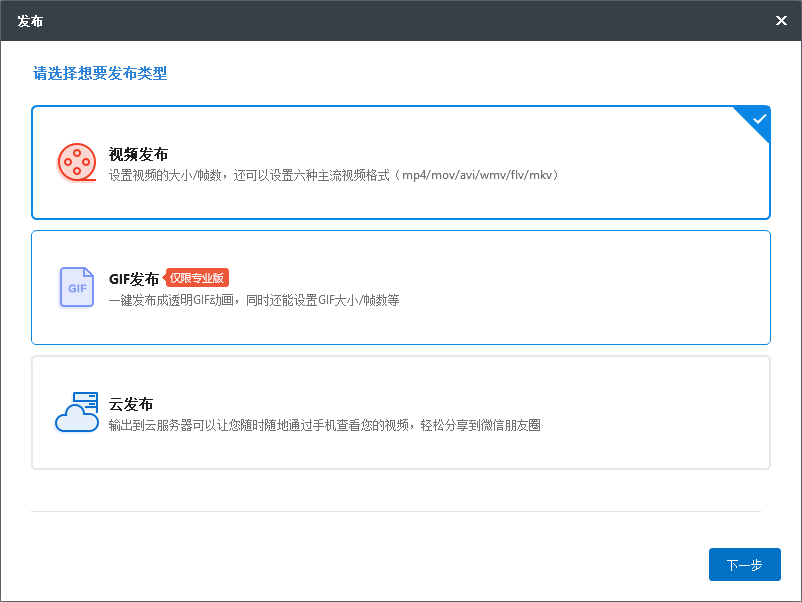
Task: Click the 发布 title bar label
Action: tap(30, 21)
